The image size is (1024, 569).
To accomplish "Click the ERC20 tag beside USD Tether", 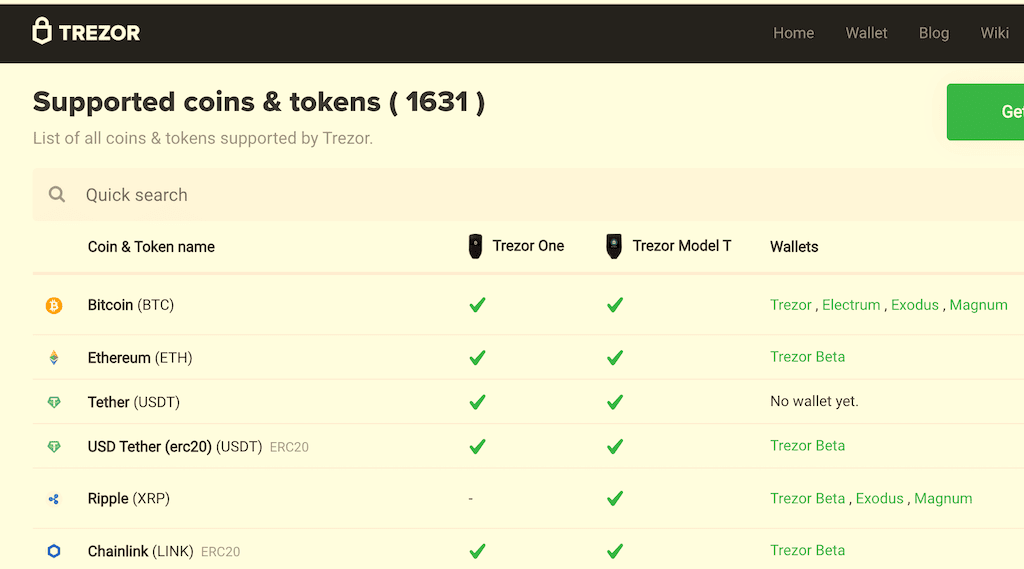I will tap(289, 447).
